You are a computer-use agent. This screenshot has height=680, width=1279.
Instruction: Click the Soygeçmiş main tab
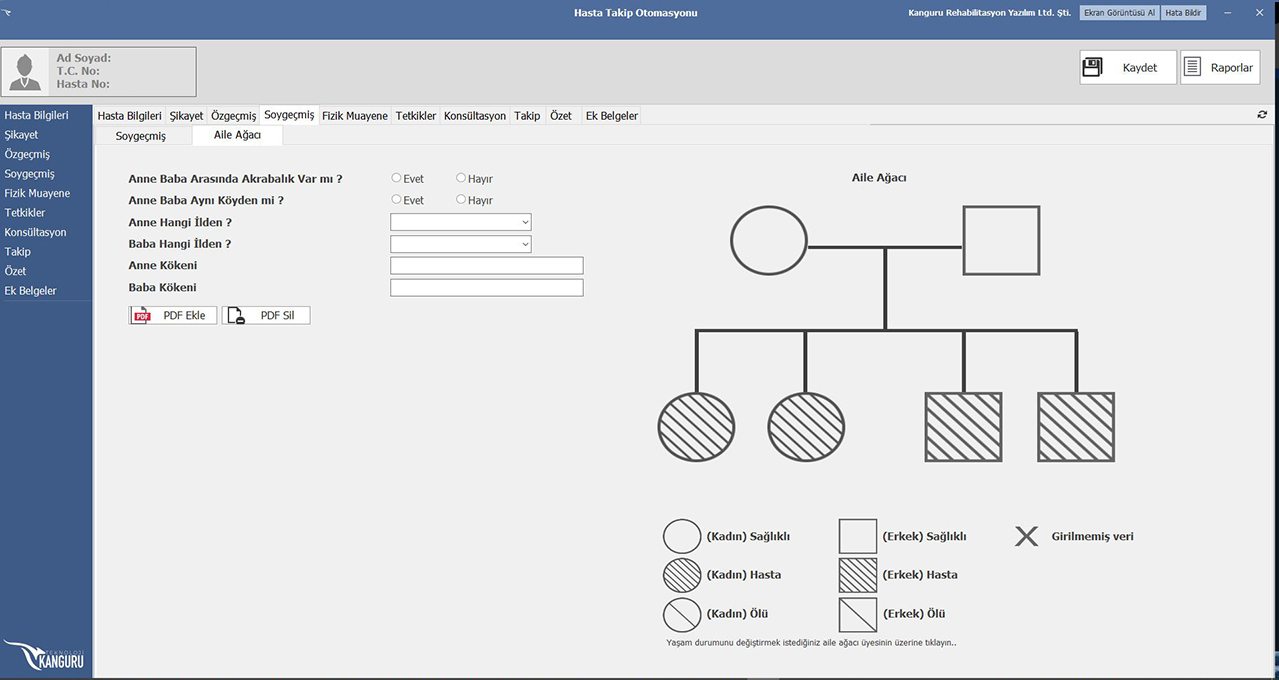(x=289, y=115)
